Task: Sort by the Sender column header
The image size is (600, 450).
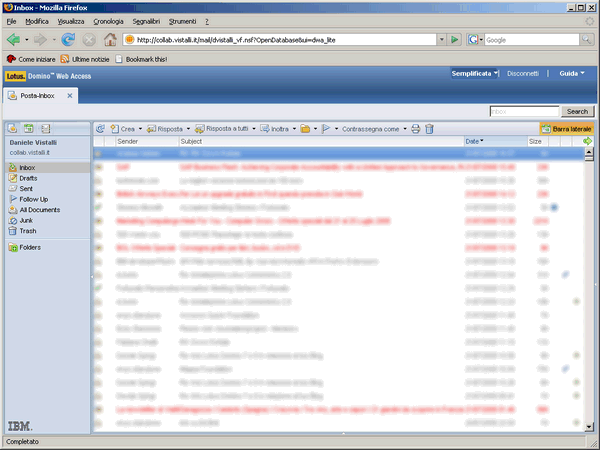Action: click(147, 141)
